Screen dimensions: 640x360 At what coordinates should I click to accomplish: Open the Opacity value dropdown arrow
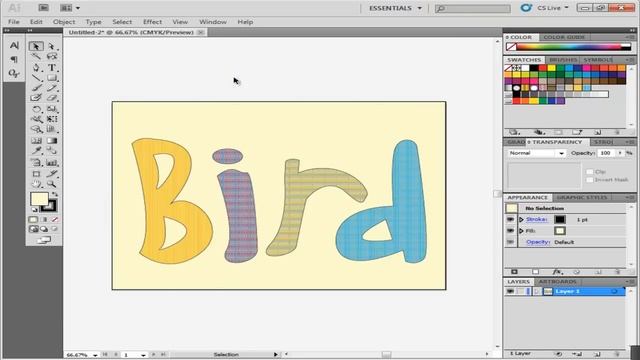pyautogui.click(x=620, y=153)
